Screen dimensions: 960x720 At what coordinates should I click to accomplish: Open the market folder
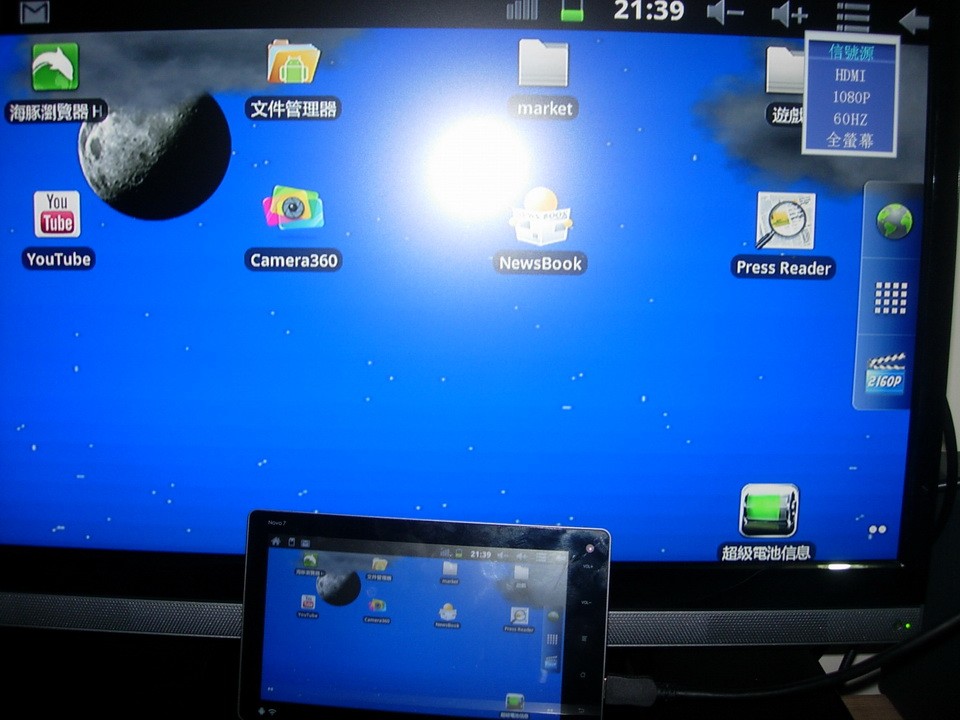[543, 64]
